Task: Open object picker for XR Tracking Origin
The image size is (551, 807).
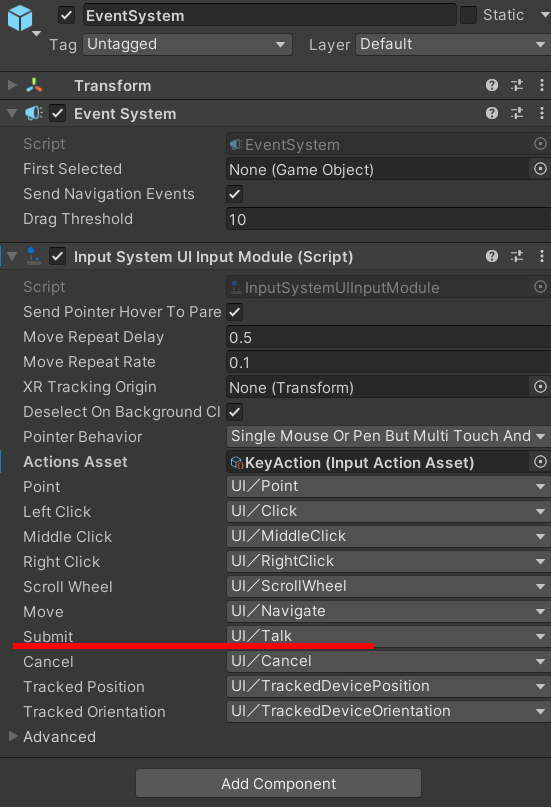Action: point(540,387)
